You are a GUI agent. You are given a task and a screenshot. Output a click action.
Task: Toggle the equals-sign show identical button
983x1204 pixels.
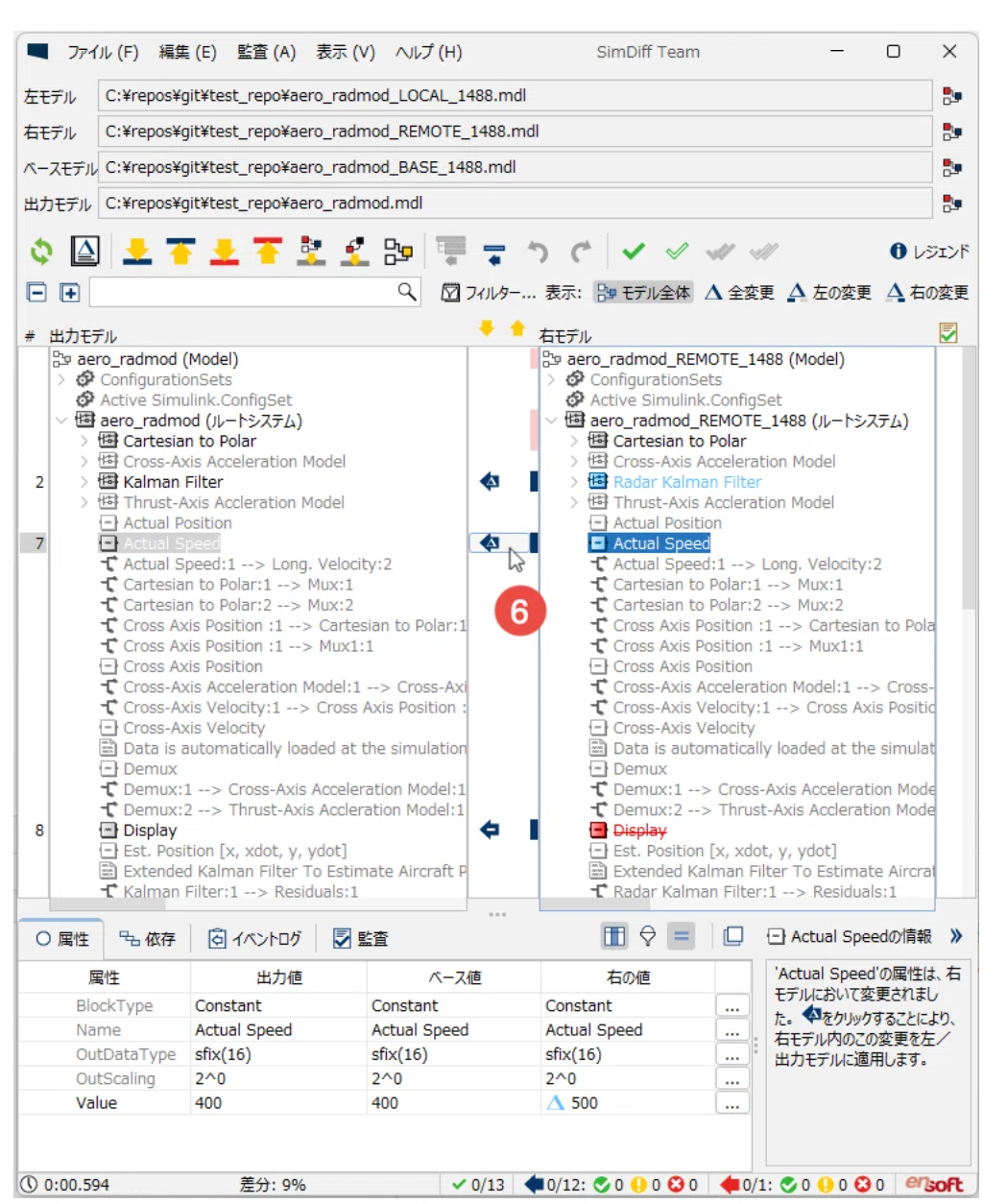(682, 936)
